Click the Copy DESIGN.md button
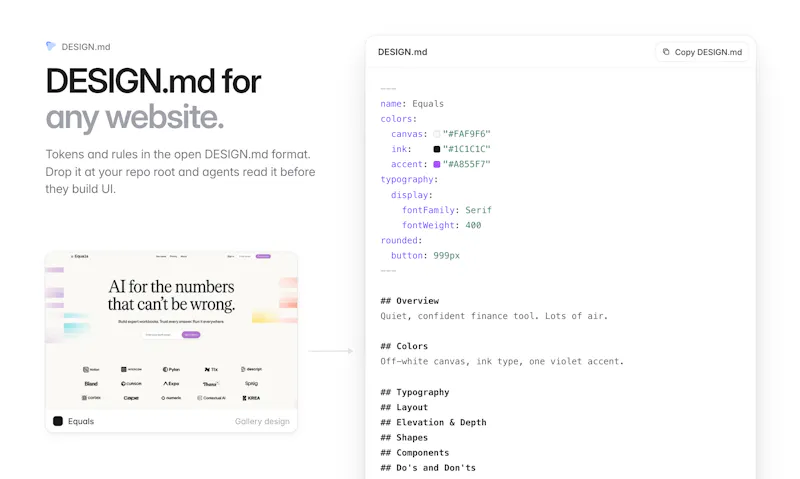The height and width of the screenshot is (479, 800). [702, 52]
